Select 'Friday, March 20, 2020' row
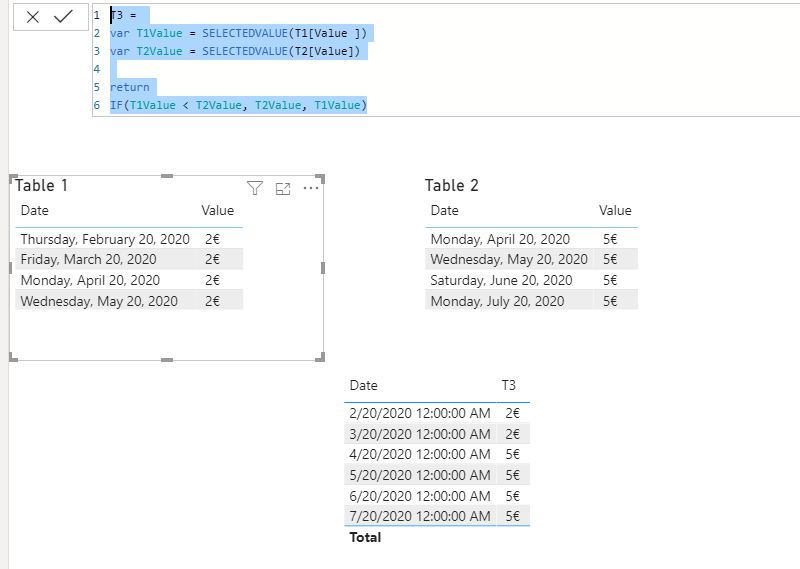Screen dimensions: 800x569 coord(129,259)
